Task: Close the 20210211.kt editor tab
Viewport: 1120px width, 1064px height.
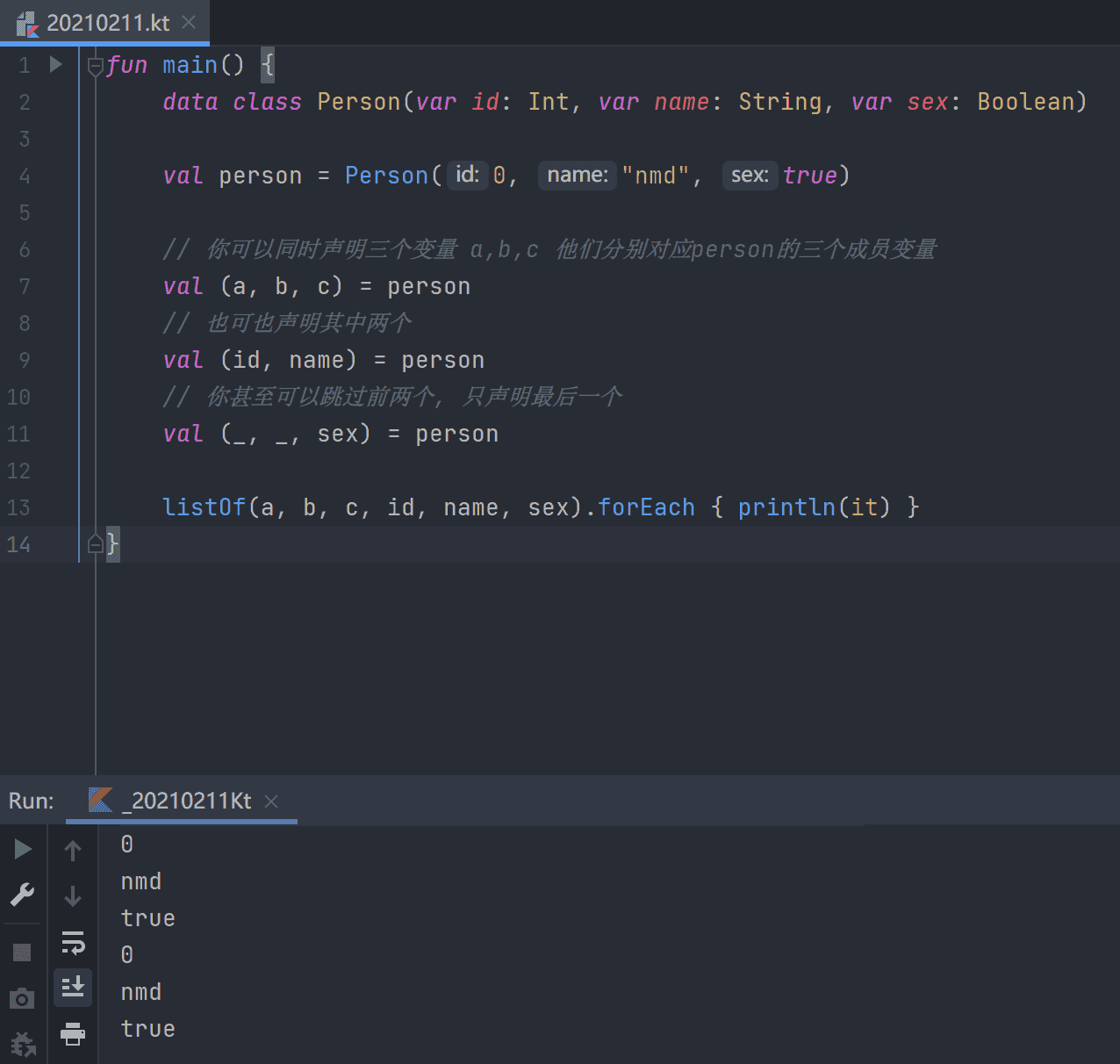Action: [189, 22]
